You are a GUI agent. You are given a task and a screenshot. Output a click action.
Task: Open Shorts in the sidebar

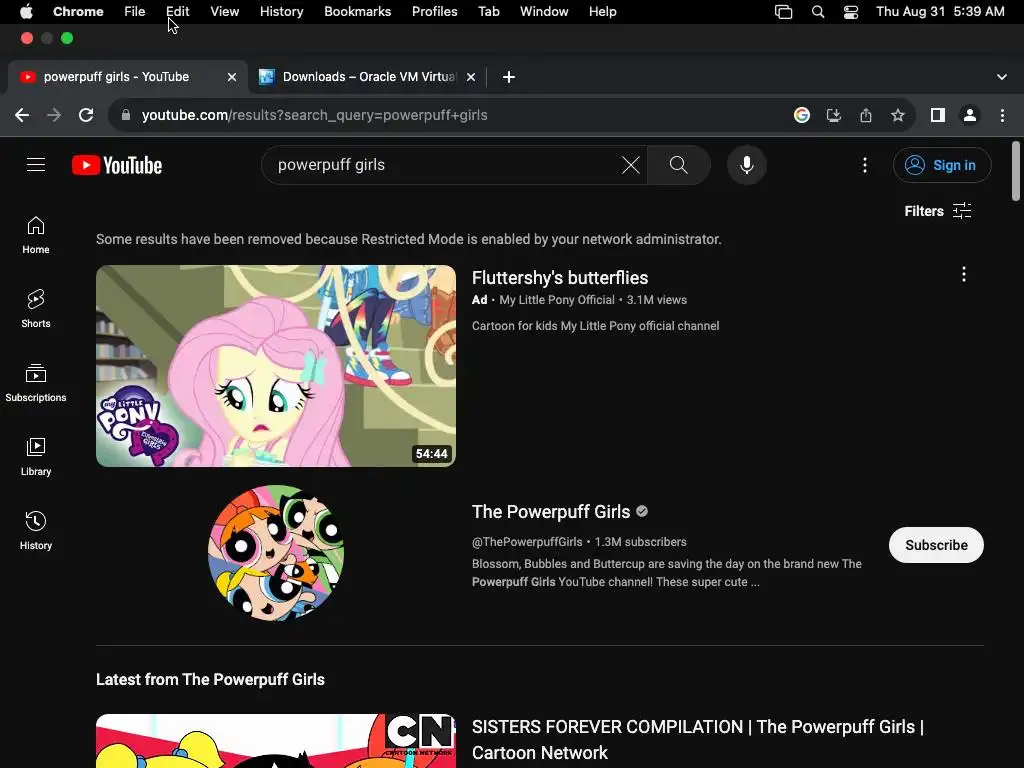click(x=36, y=309)
